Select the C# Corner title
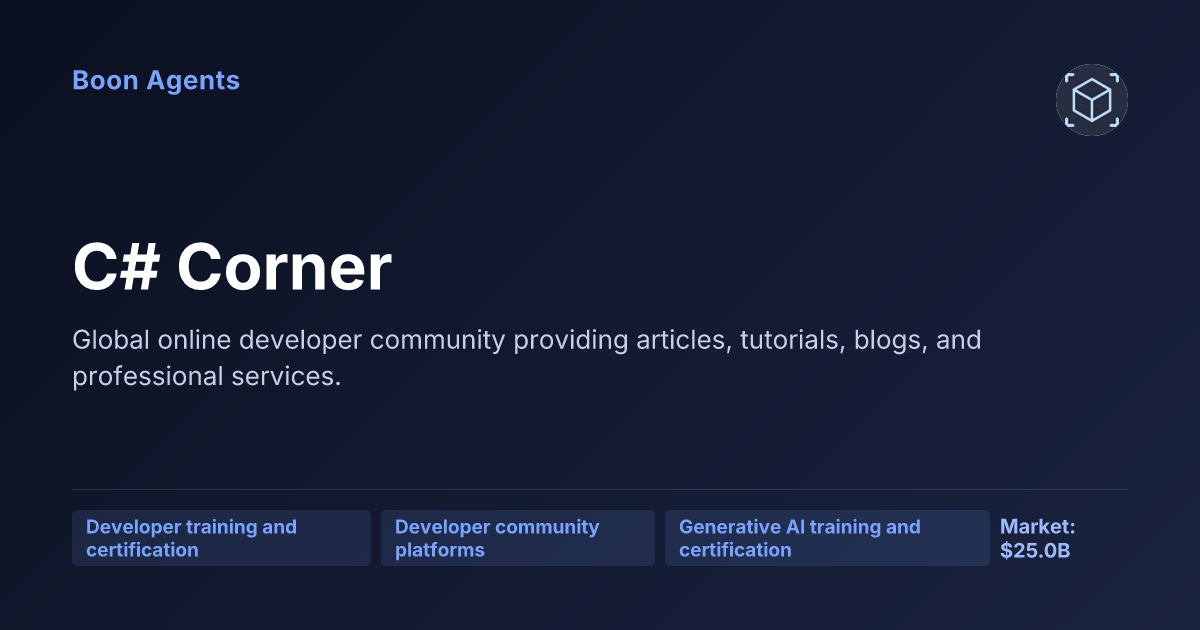The height and width of the screenshot is (630, 1200). point(232,268)
